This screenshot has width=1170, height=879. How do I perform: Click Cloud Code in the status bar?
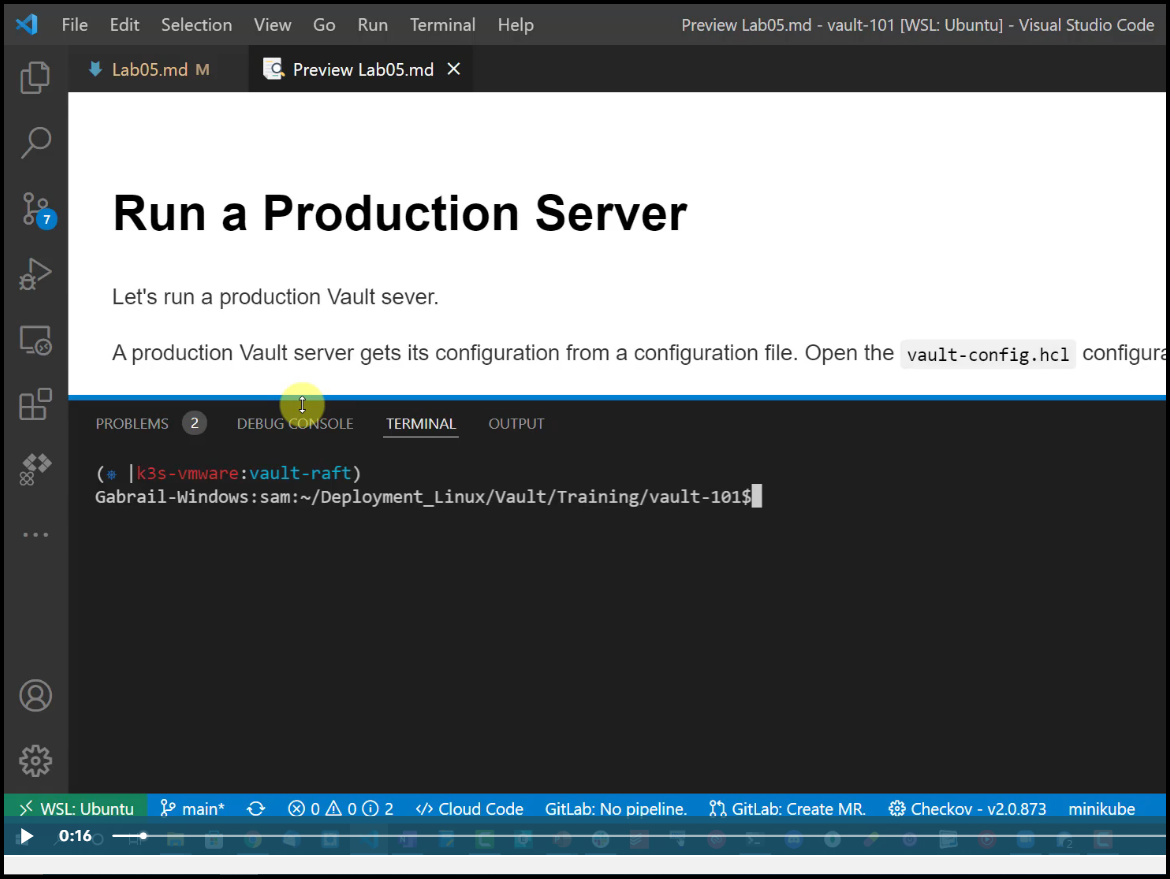[469, 809]
